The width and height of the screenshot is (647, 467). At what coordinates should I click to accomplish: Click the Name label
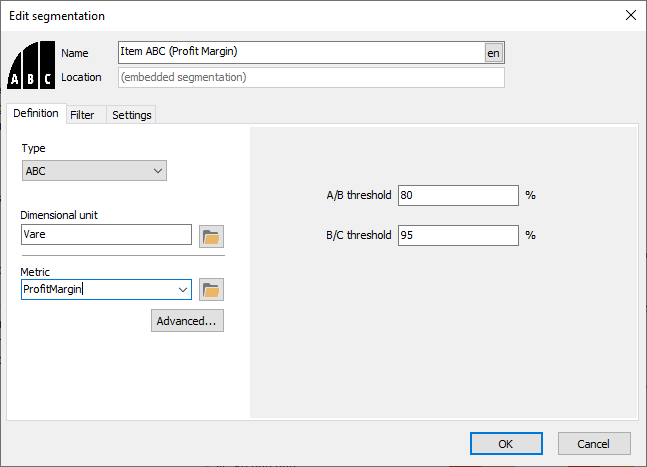(x=75, y=53)
